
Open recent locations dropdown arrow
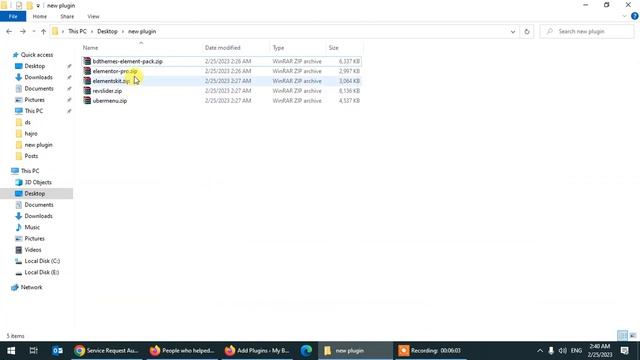[x=33, y=31]
